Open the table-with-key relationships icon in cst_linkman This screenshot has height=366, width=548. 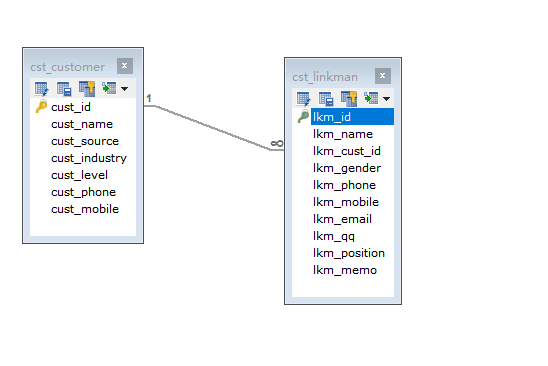point(349,99)
